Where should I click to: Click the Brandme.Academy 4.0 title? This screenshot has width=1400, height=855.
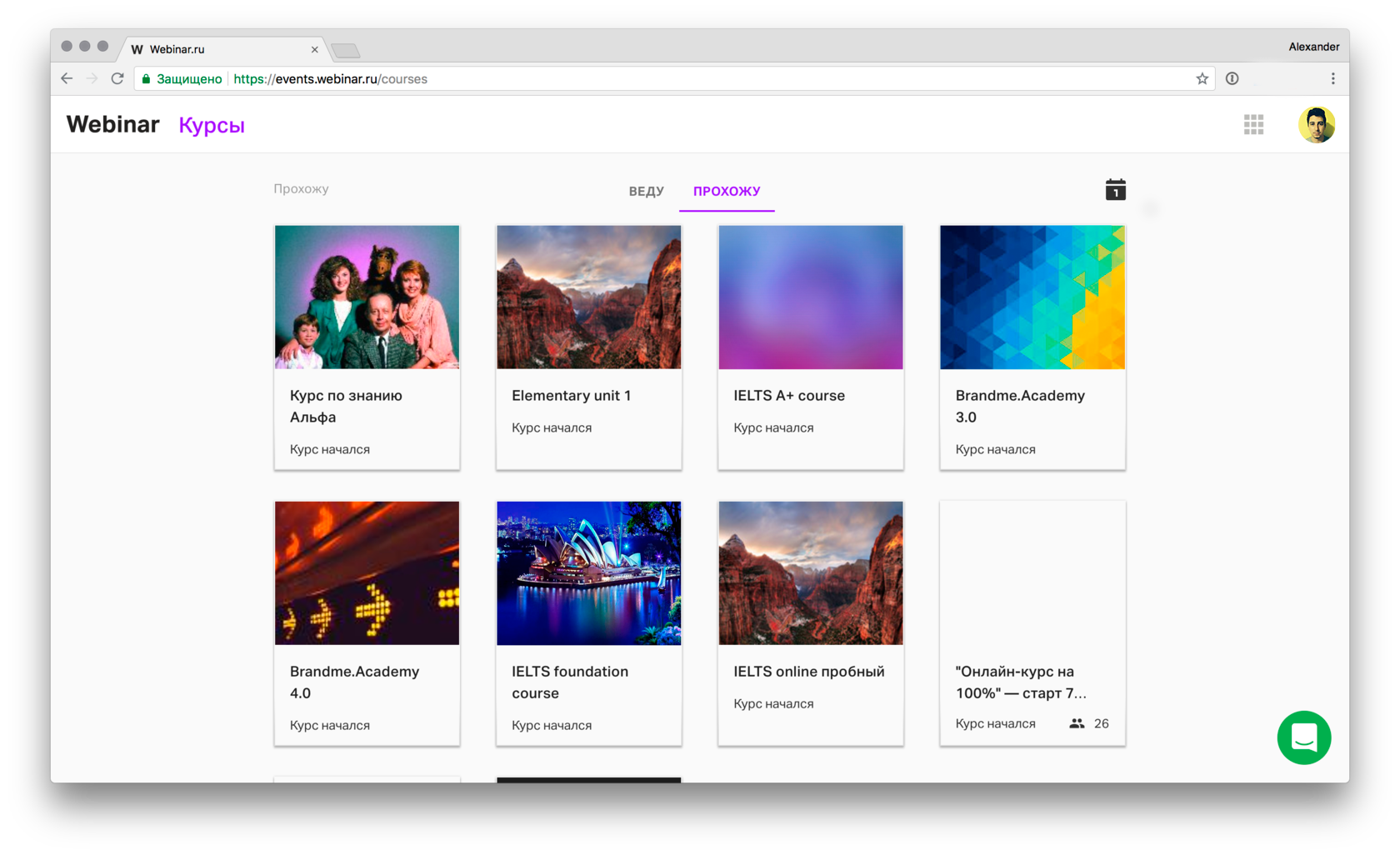(x=354, y=682)
